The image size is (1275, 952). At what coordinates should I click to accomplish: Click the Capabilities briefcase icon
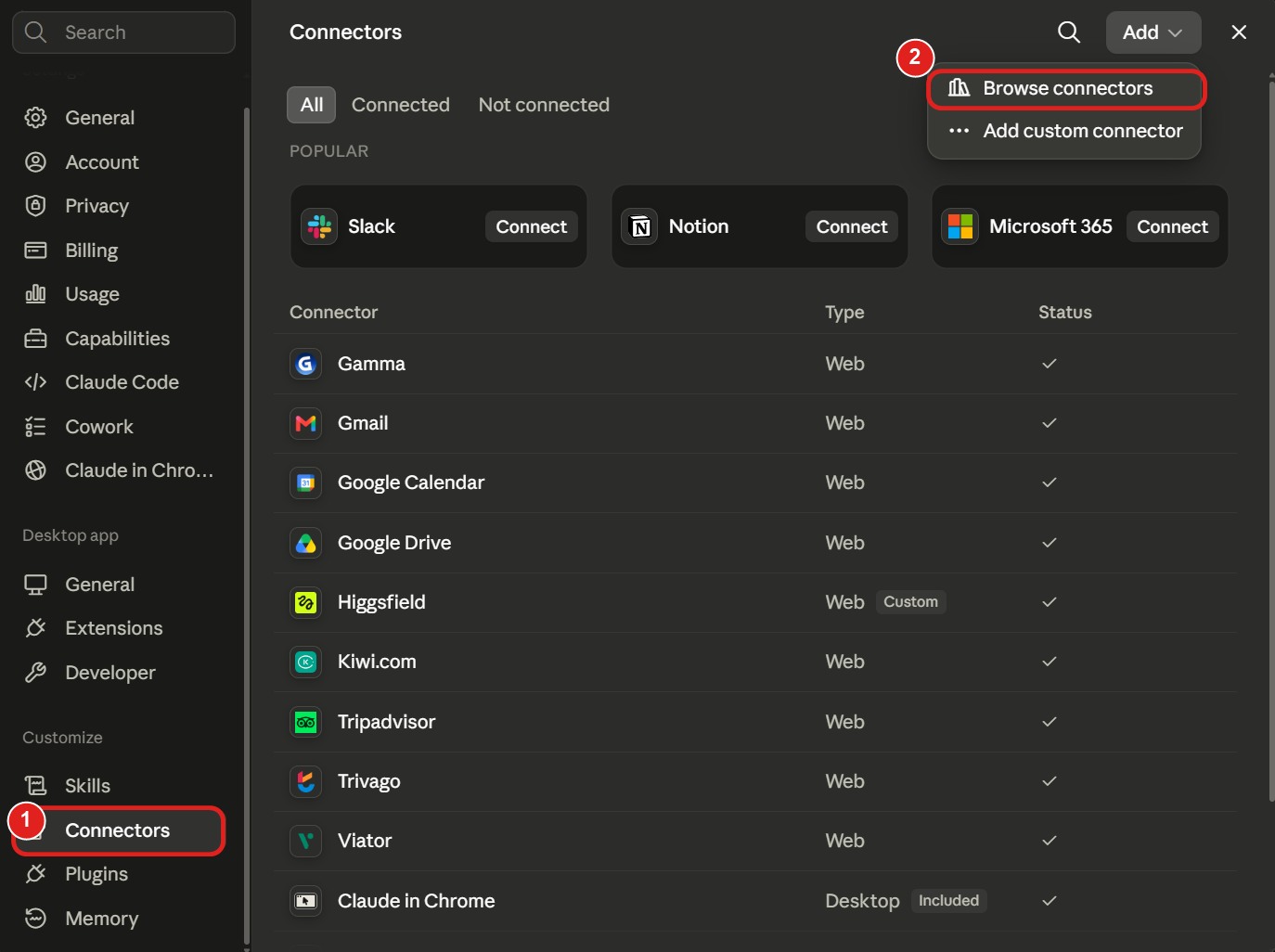[x=35, y=339]
